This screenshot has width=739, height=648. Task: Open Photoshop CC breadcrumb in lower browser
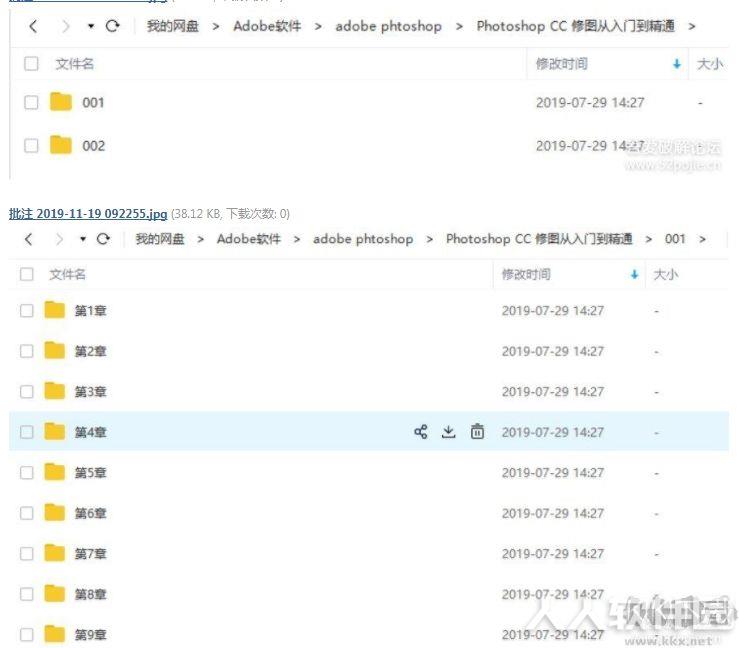tap(539, 239)
